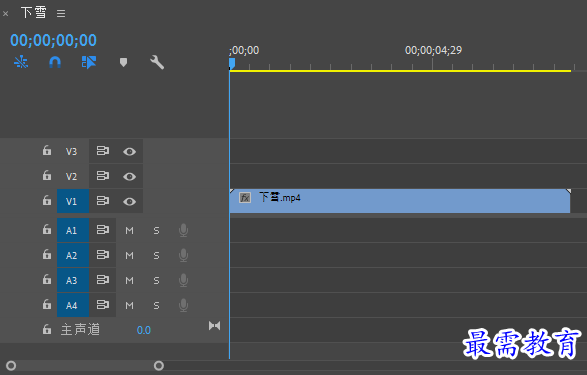Toggle lock on track A4

[x=47, y=304]
